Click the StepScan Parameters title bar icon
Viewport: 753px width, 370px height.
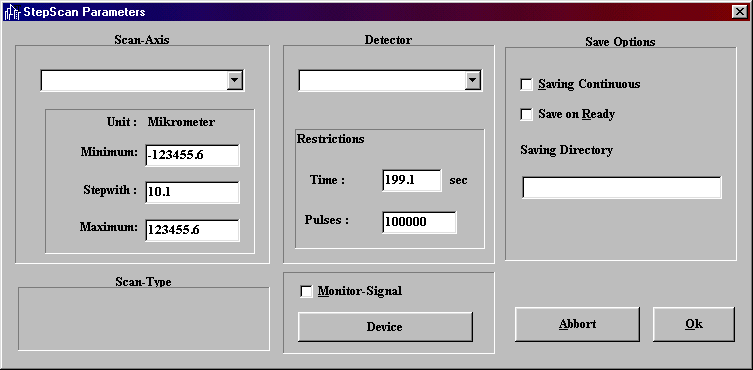12,12
